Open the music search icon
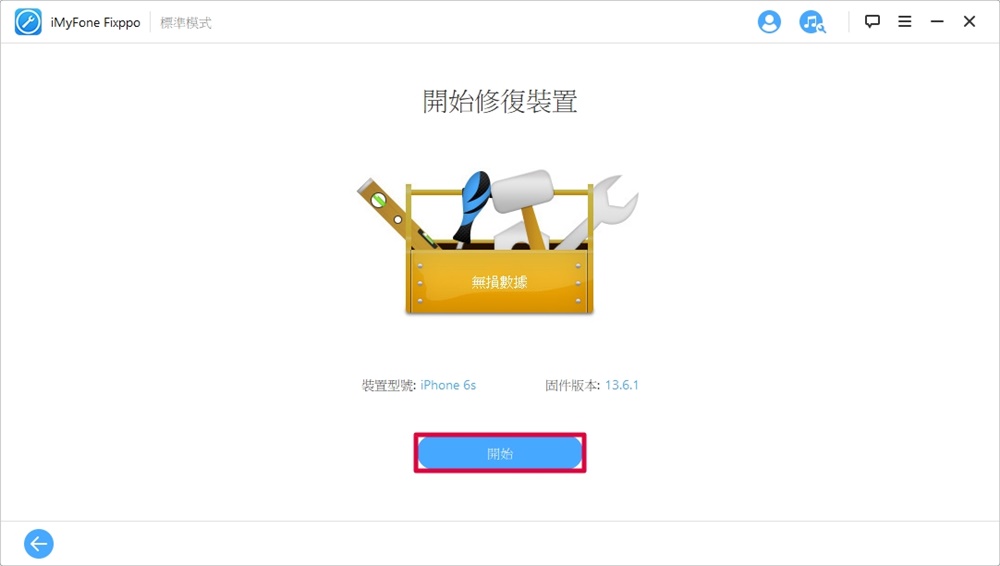 coord(812,22)
